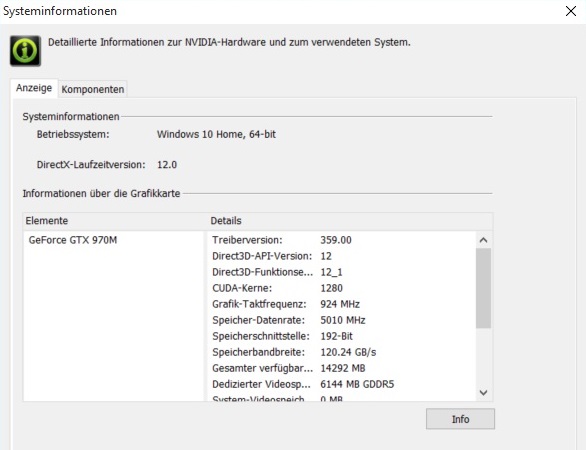
Task: Click the Gesamter verfügbar... row
Action: click(342, 368)
